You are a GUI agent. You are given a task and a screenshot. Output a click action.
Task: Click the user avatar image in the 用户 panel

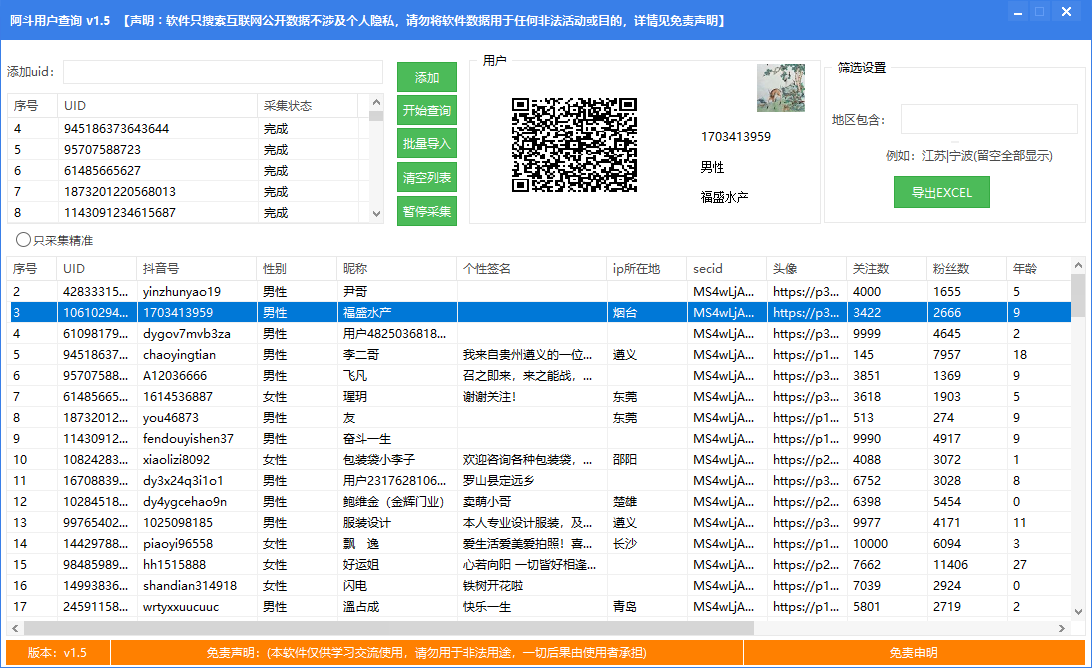[x=780, y=87]
